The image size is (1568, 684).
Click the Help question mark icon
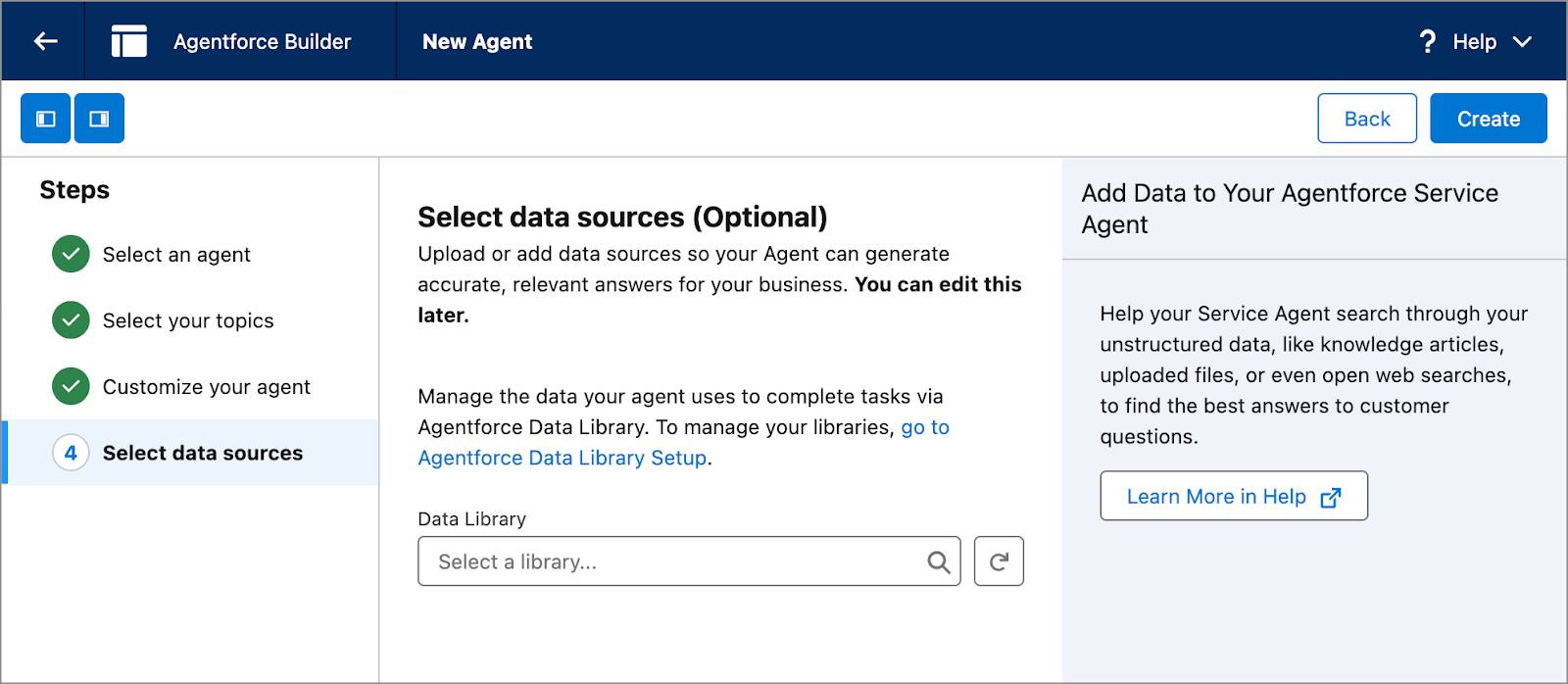click(1427, 41)
